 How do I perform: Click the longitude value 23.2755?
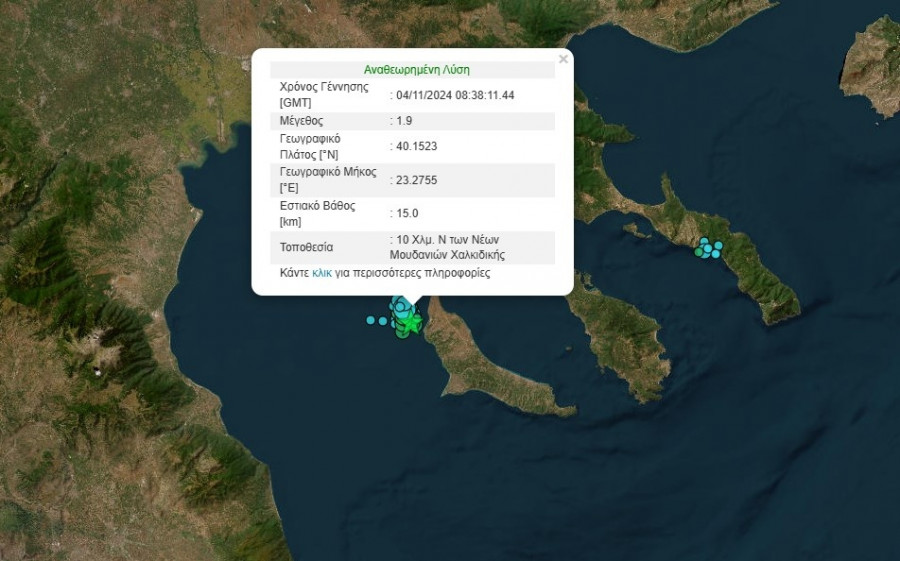(x=416, y=180)
